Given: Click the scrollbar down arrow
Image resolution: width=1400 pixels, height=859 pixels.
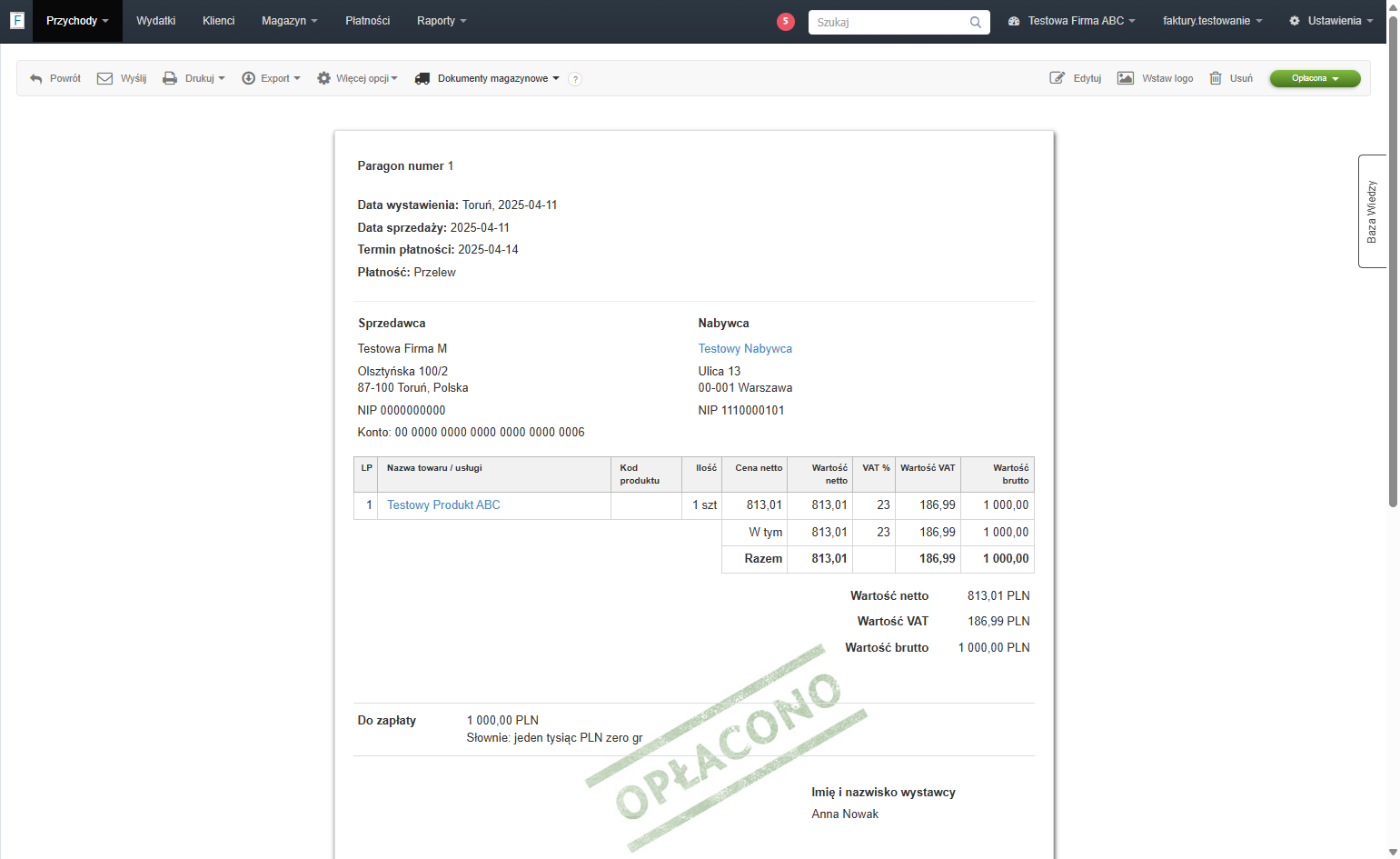Looking at the screenshot, I should click(x=1393, y=852).
